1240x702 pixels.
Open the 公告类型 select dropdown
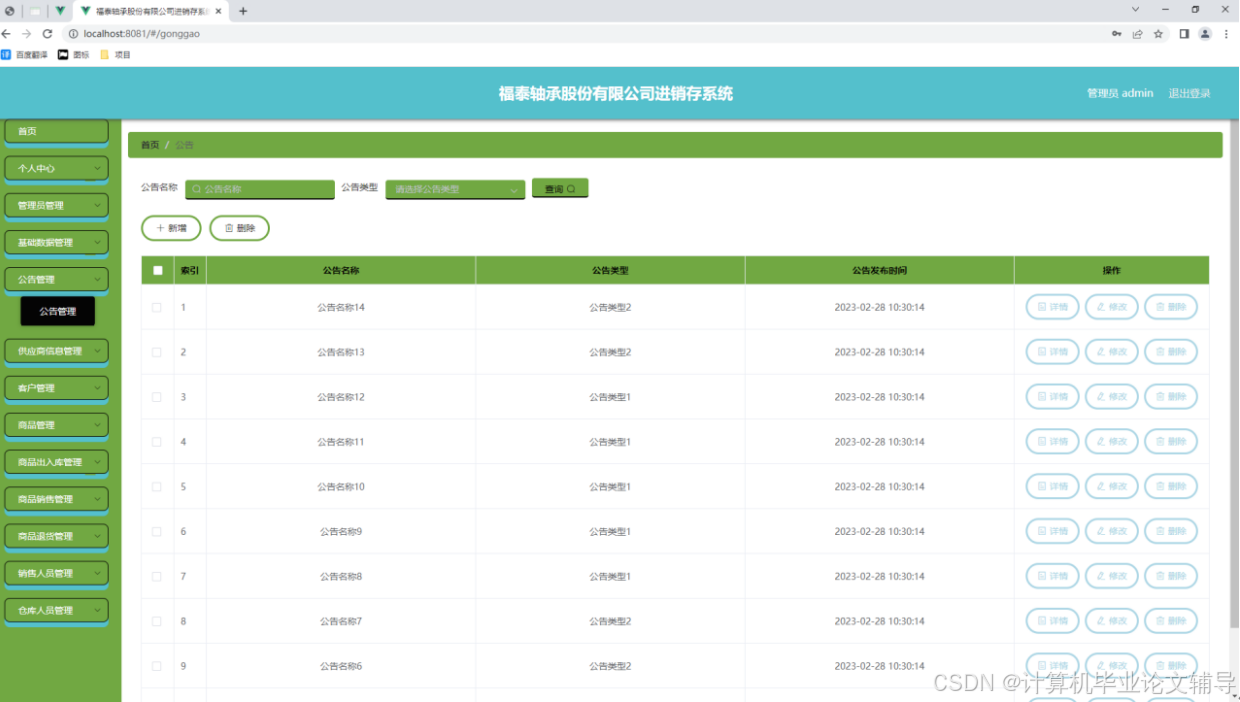point(455,189)
